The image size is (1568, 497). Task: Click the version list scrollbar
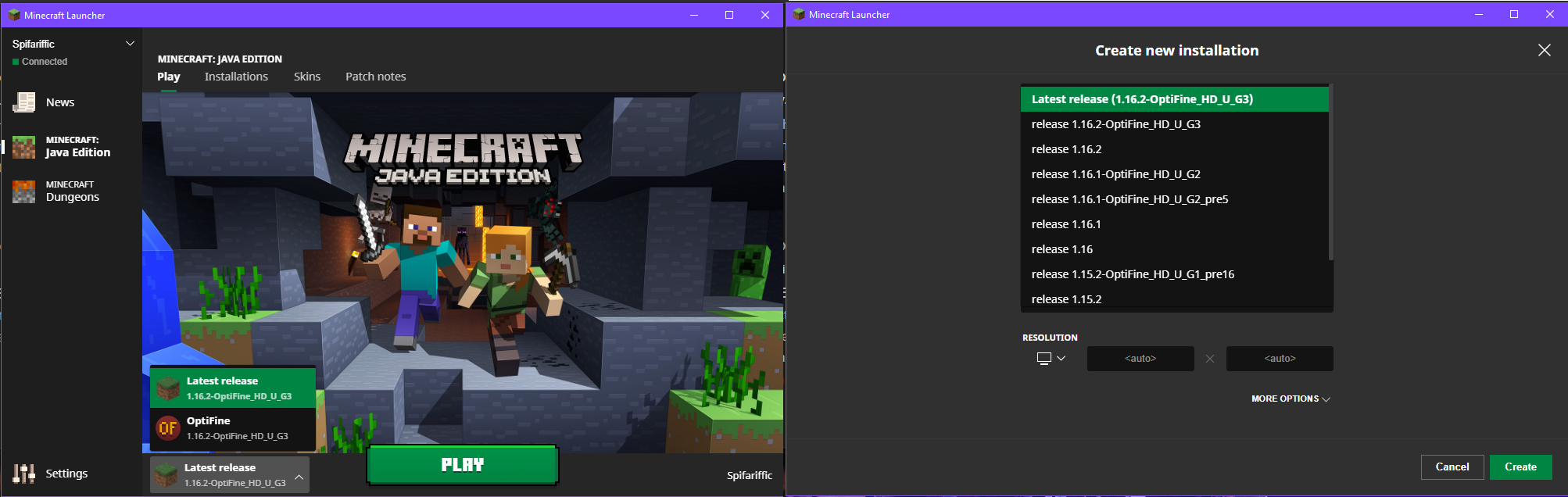[x=1330, y=173]
